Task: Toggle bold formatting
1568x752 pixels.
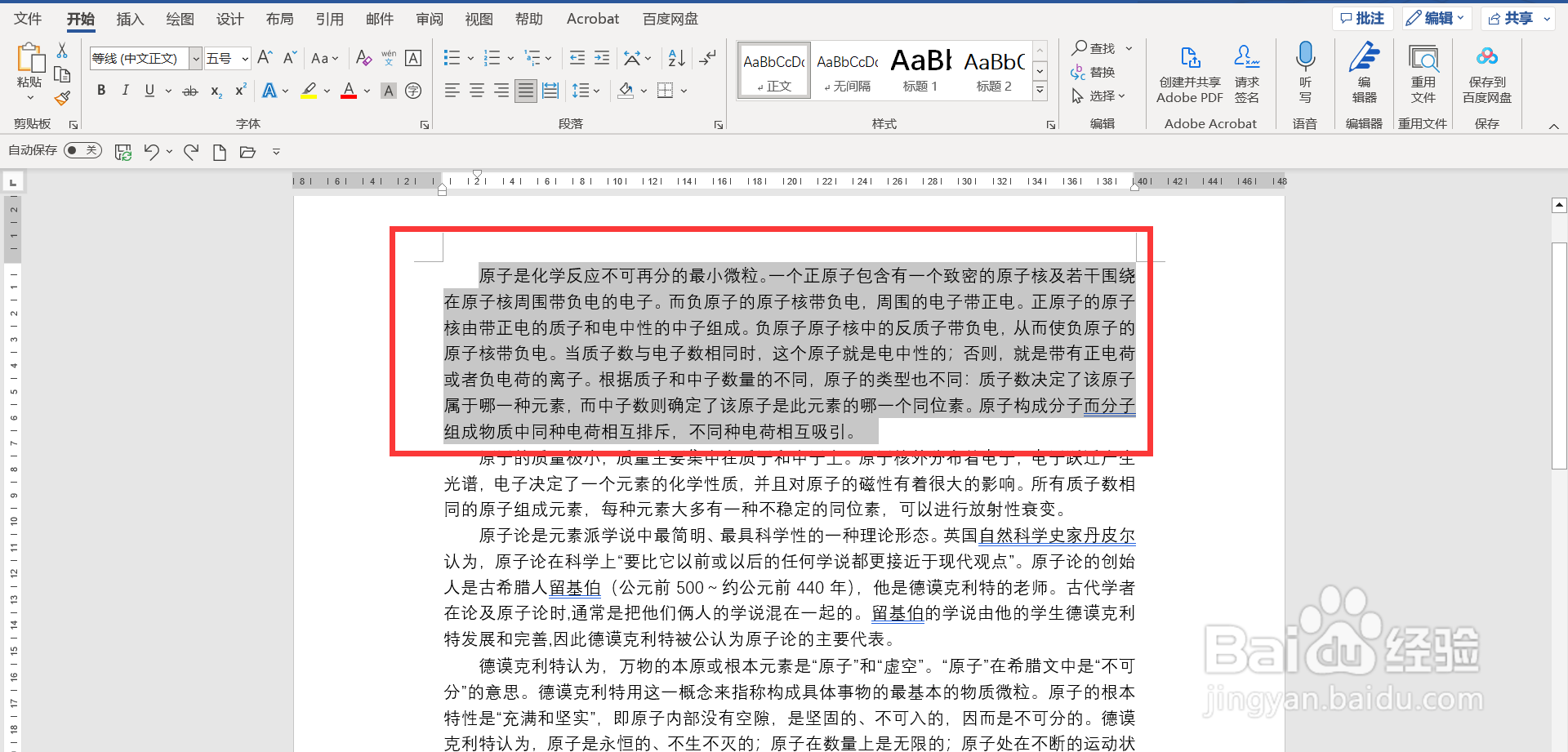Action: click(x=101, y=91)
